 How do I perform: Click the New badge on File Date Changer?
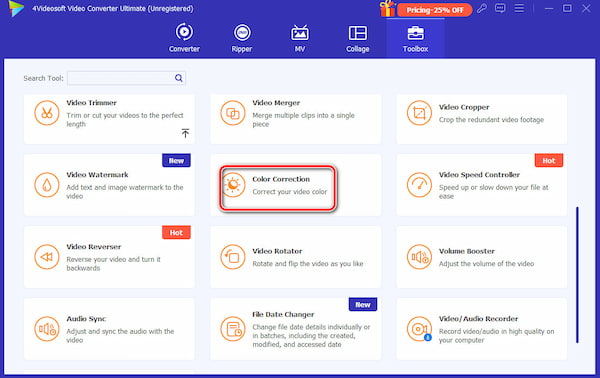coord(363,305)
